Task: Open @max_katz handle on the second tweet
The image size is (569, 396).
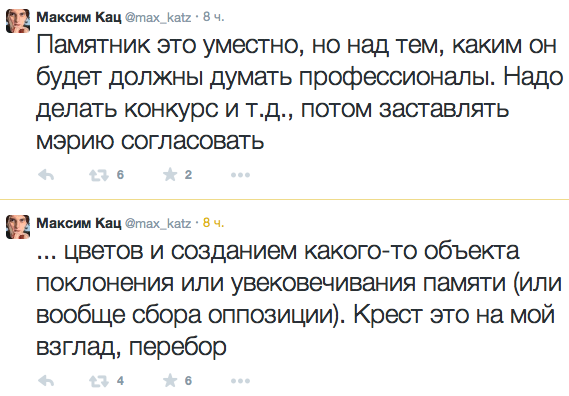Action: pyautogui.click(x=158, y=223)
